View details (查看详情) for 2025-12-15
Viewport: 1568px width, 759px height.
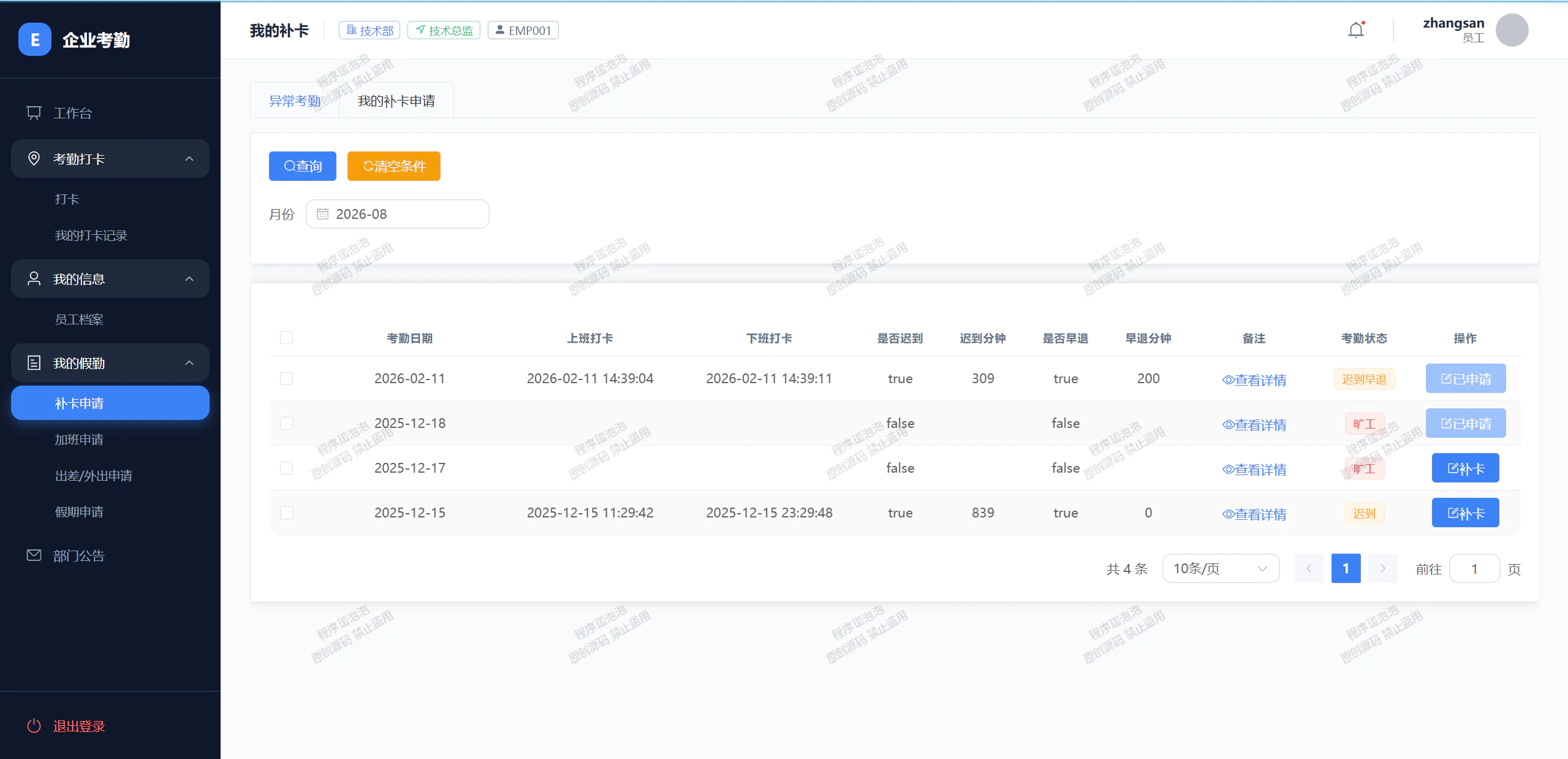coord(1254,514)
